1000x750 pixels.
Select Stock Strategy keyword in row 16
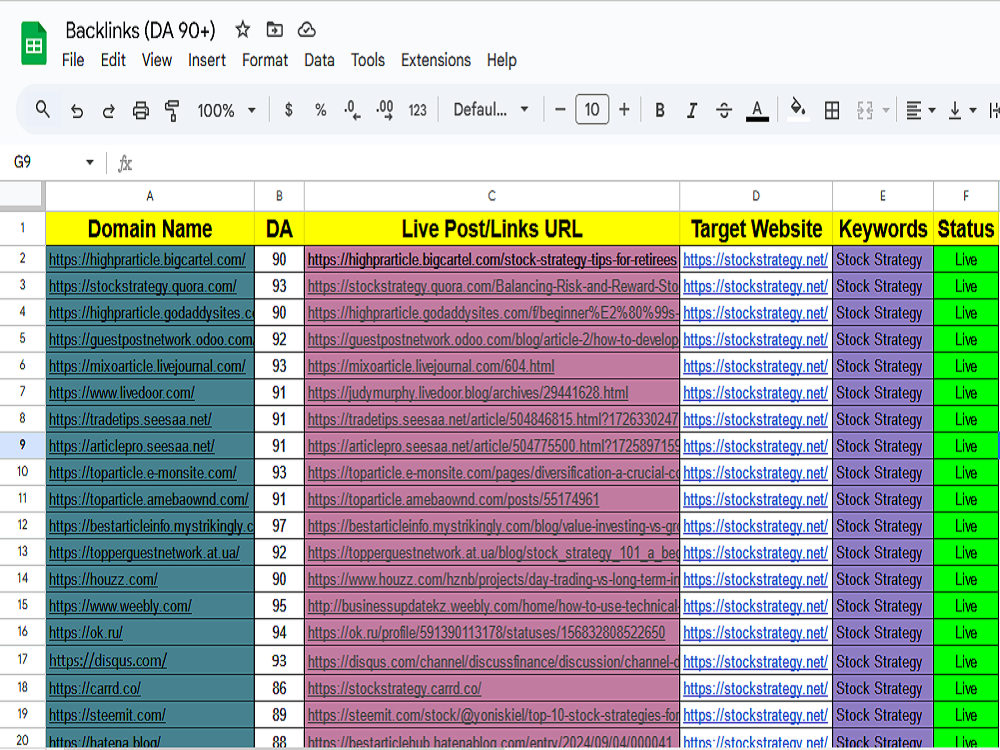point(883,633)
